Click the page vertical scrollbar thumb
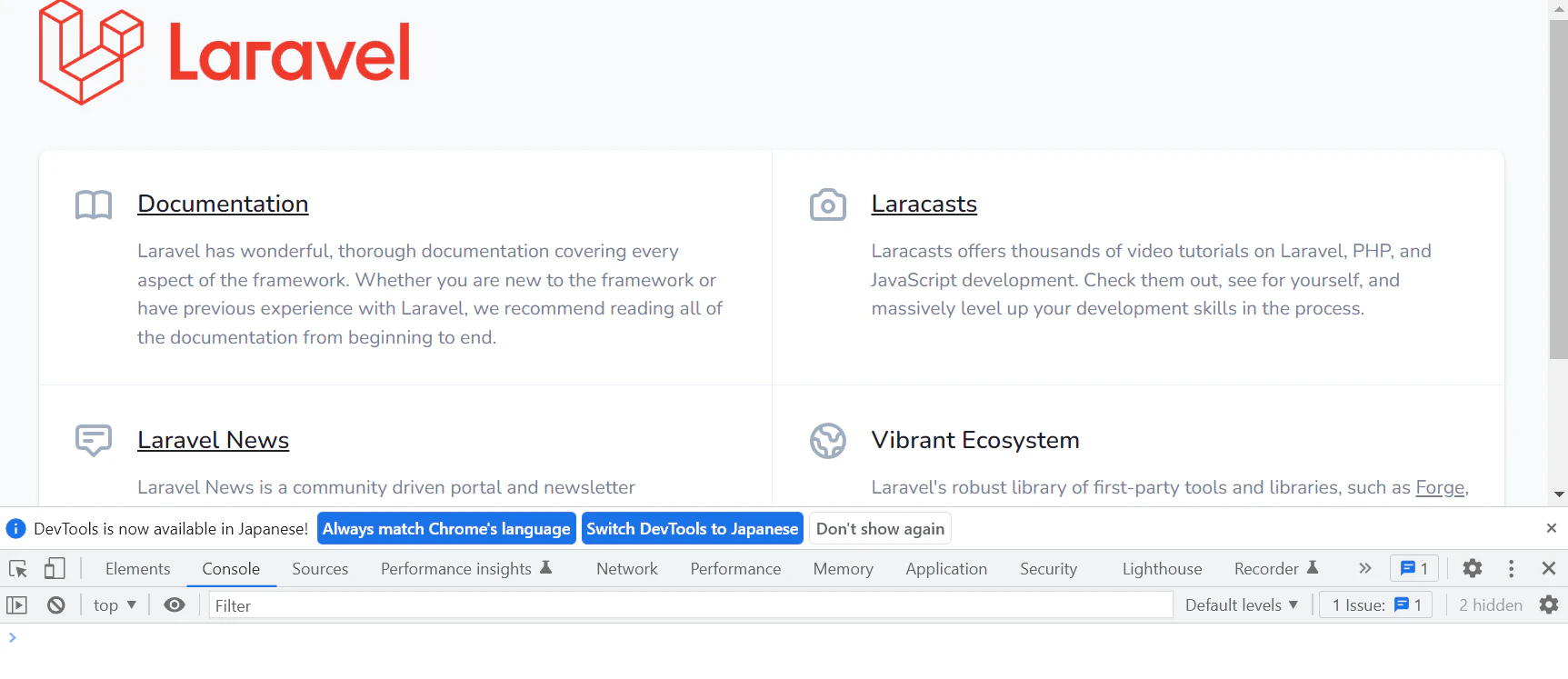This screenshot has height=679, width=1568. point(1559,189)
